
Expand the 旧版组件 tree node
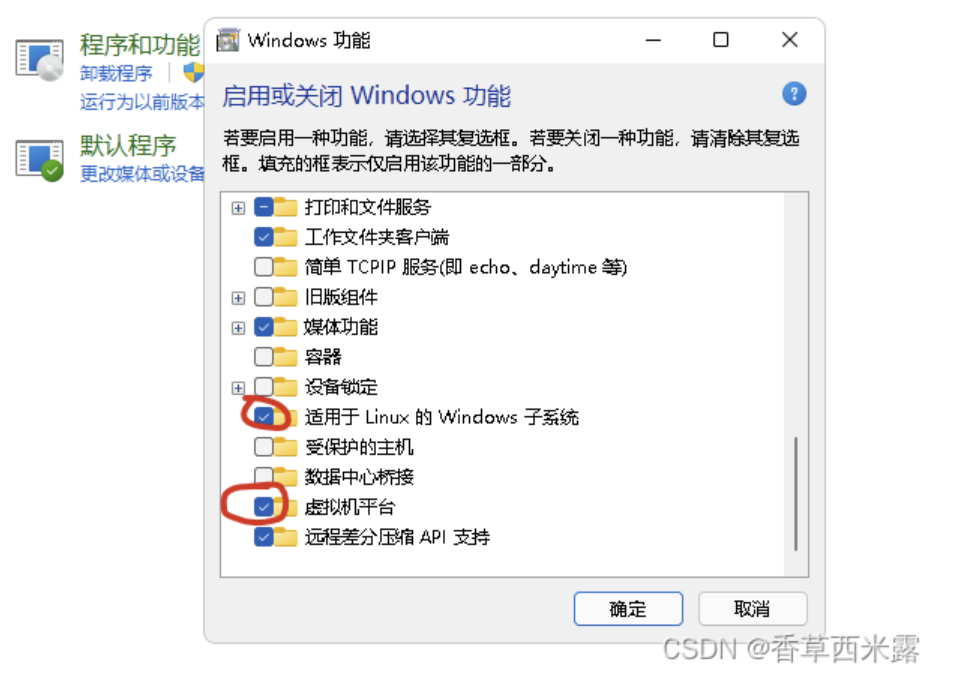(x=238, y=298)
